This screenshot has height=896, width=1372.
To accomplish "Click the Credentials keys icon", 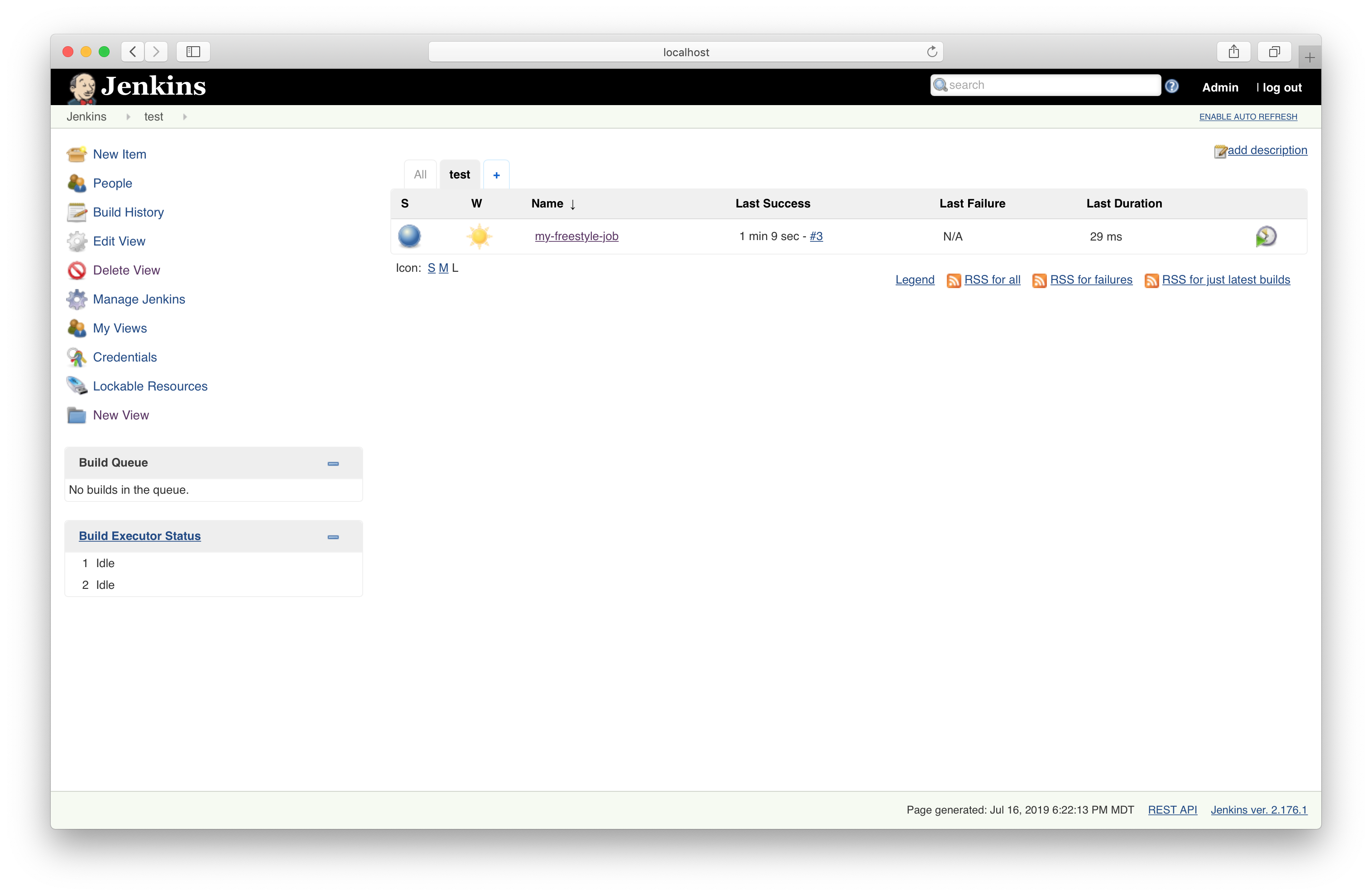I will (76, 357).
